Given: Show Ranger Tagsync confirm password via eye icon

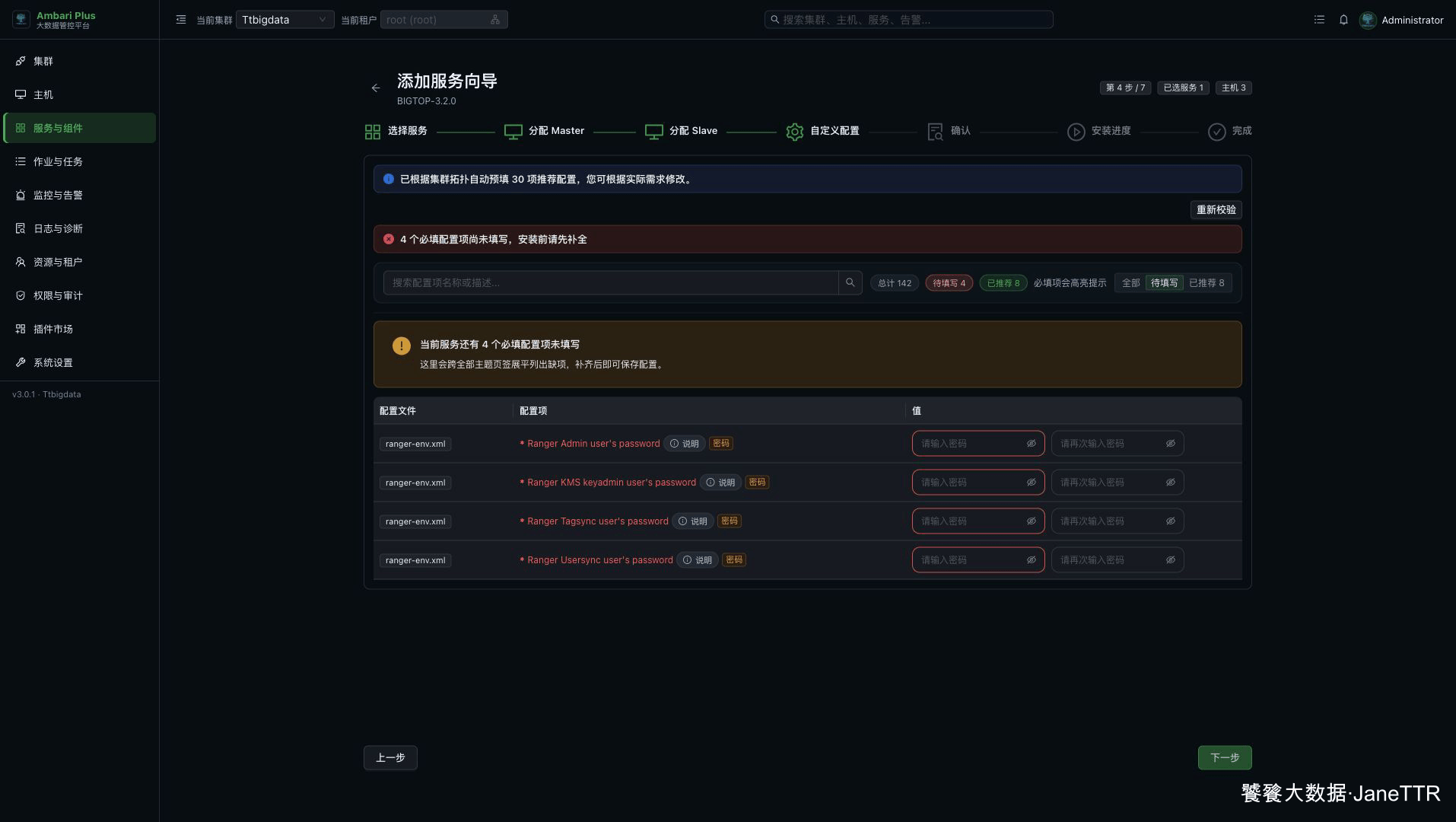Looking at the screenshot, I should 1171,521.
